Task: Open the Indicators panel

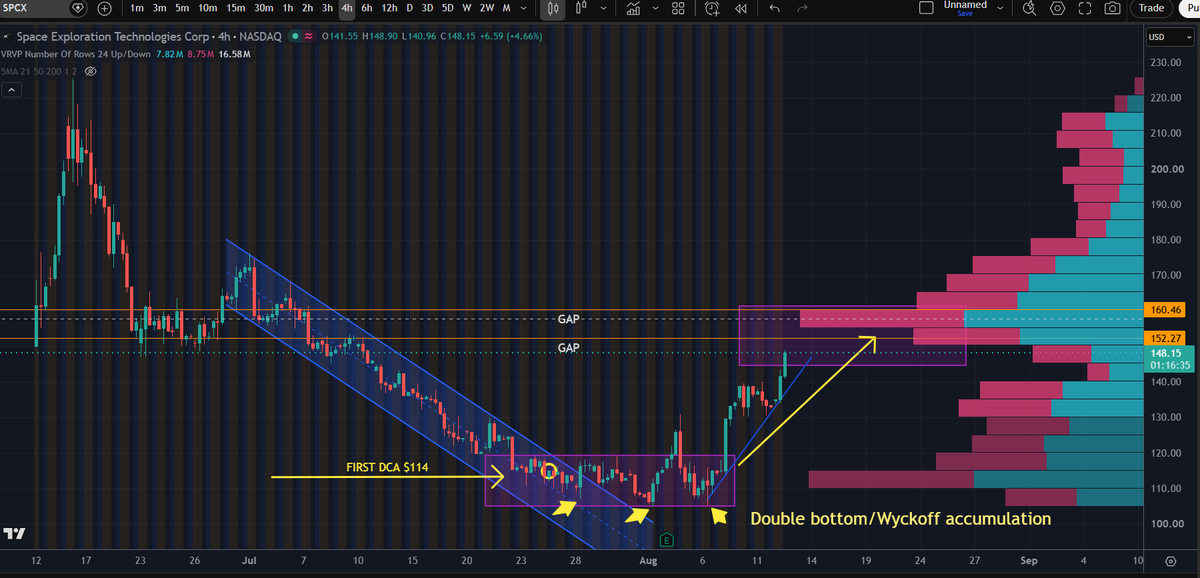Action: click(633, 8)
